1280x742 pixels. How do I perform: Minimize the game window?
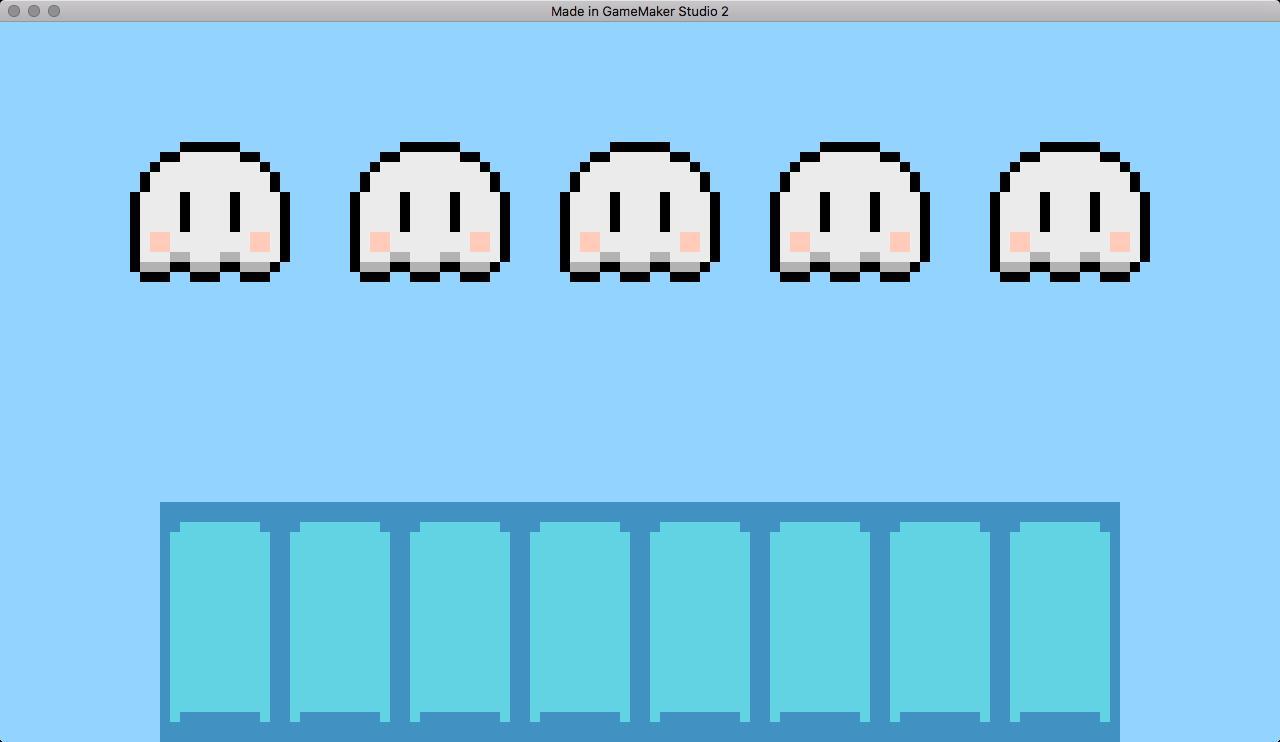[x=34, y=11]
